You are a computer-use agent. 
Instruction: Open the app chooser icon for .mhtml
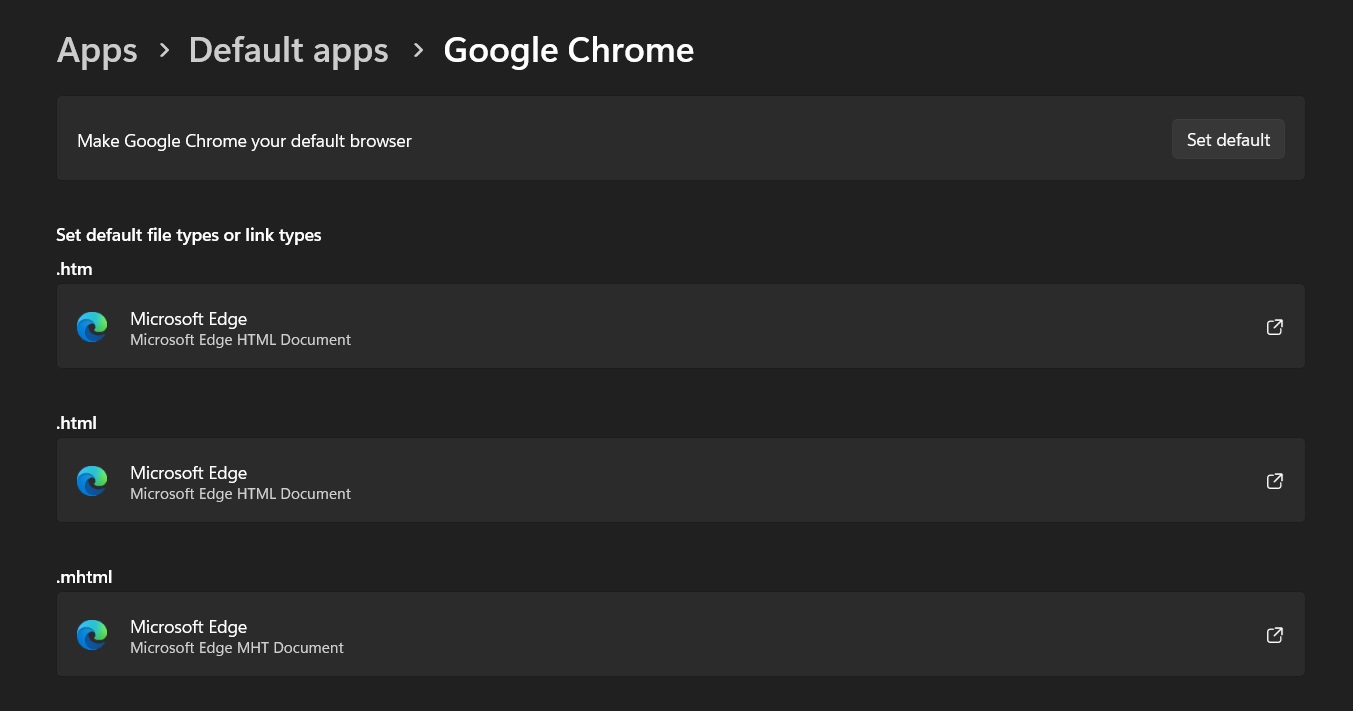pos(1274,635)
